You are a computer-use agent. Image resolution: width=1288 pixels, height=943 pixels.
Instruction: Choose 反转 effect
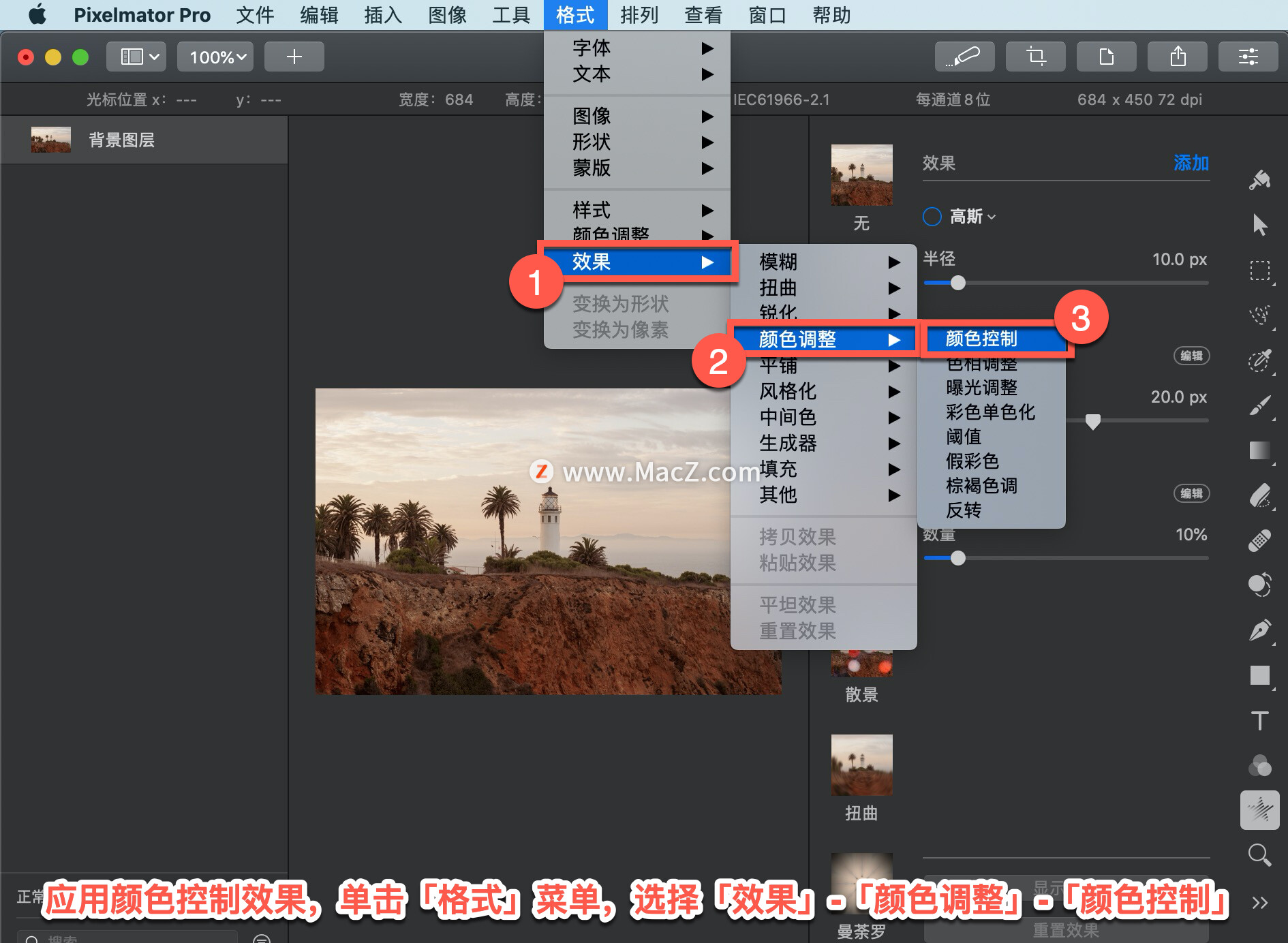(992, 510)
